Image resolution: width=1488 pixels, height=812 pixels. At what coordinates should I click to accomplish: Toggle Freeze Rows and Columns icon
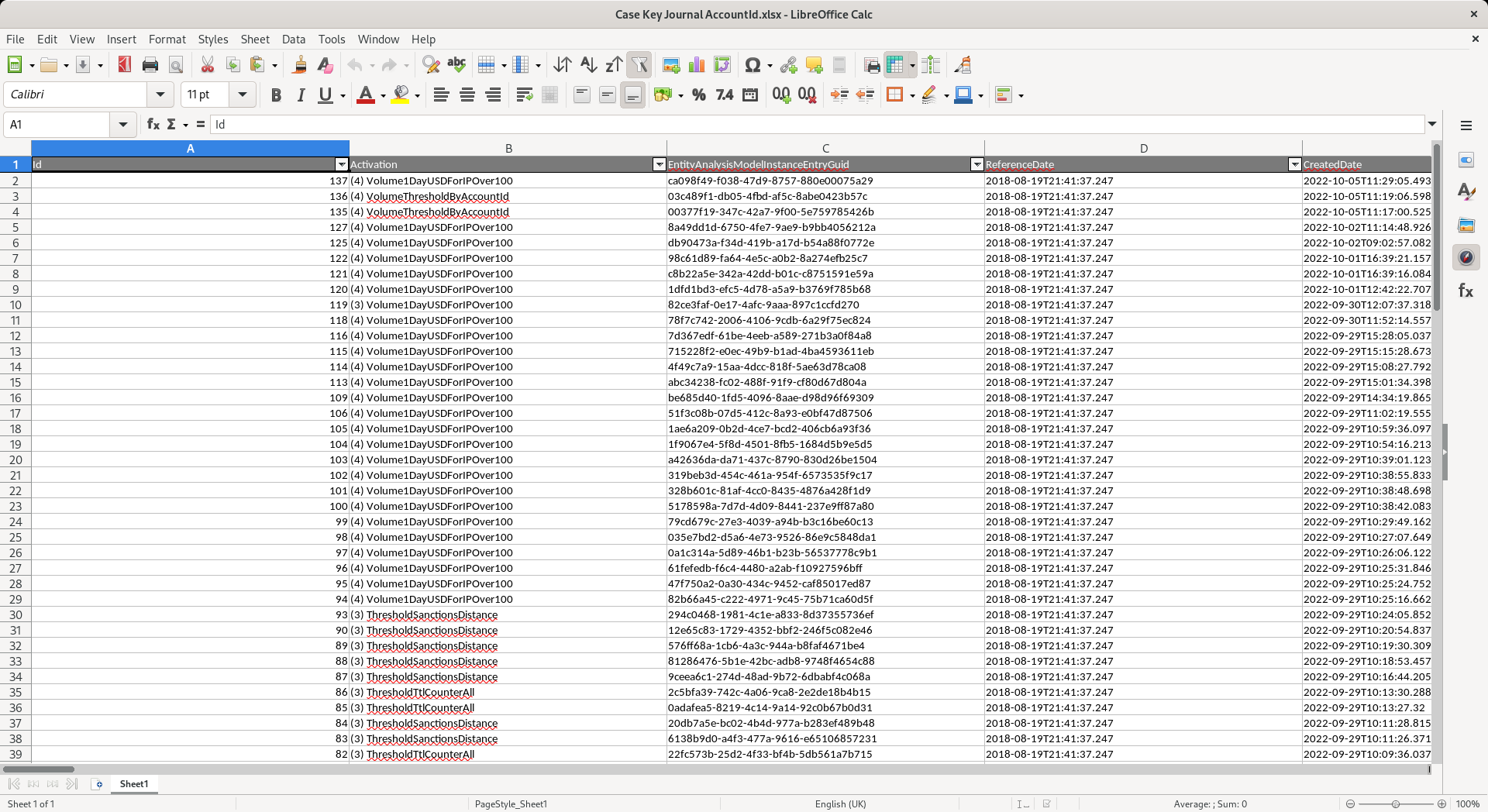click(x=896, y=65)
